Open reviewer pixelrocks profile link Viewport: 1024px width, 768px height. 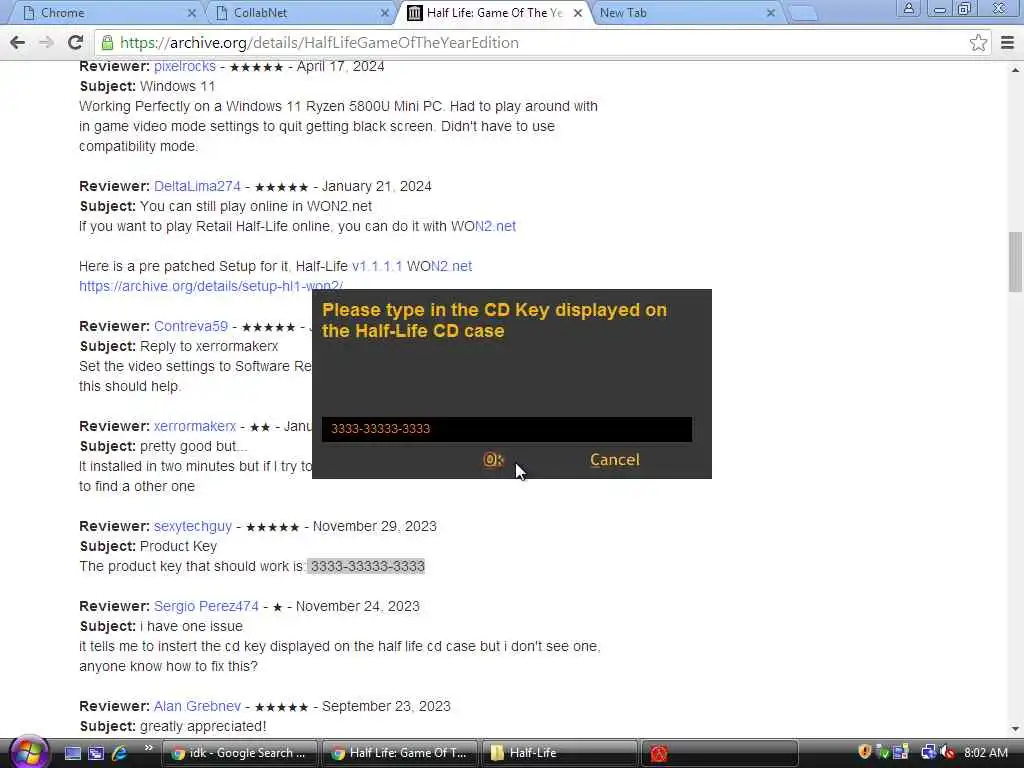click(185, 67)
